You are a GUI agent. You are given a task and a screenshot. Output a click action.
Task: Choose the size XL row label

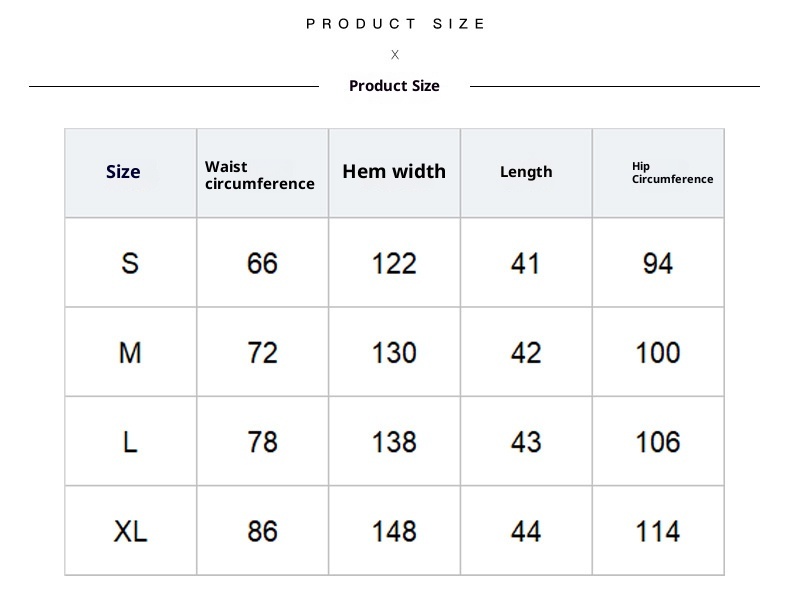tap(130, 531)
